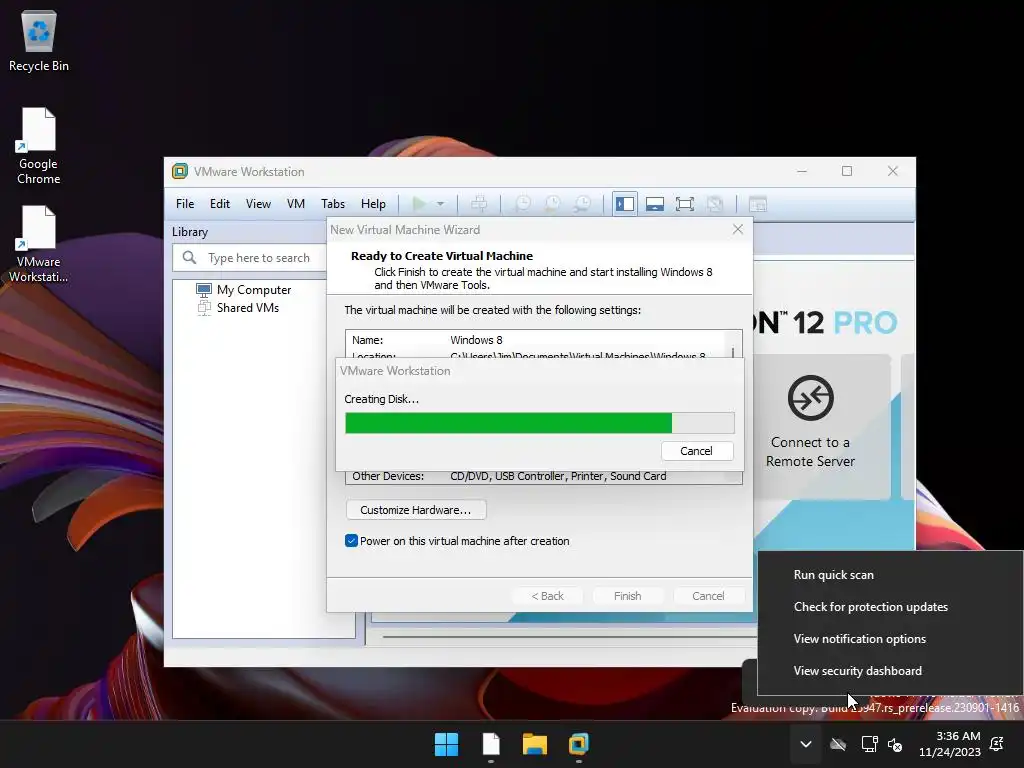Open the Recycle Bin desktop icon
This screenshot has height=768, width=1024.
click(39, 41)
